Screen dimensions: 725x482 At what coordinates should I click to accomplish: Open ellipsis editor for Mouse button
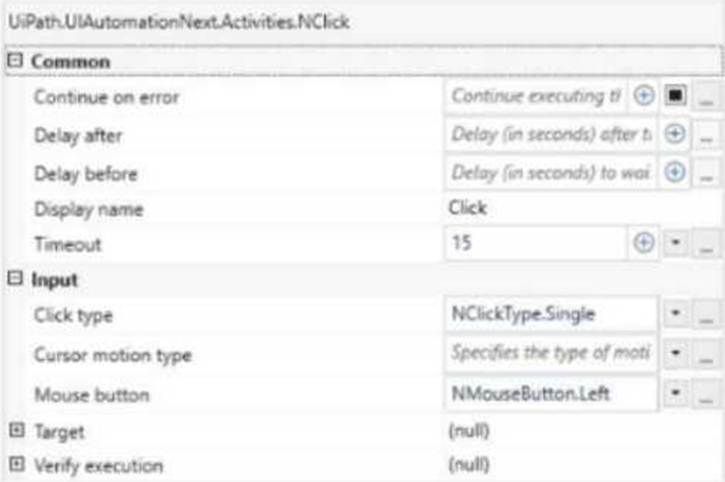(x=706, y=395)
